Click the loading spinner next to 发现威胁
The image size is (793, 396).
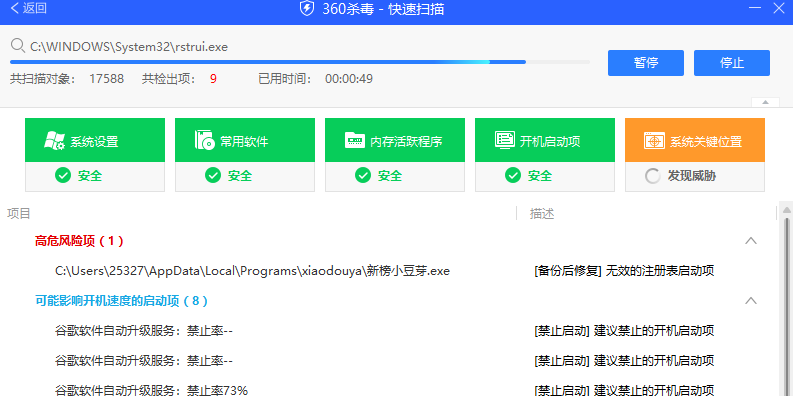(x=652, y=176)
